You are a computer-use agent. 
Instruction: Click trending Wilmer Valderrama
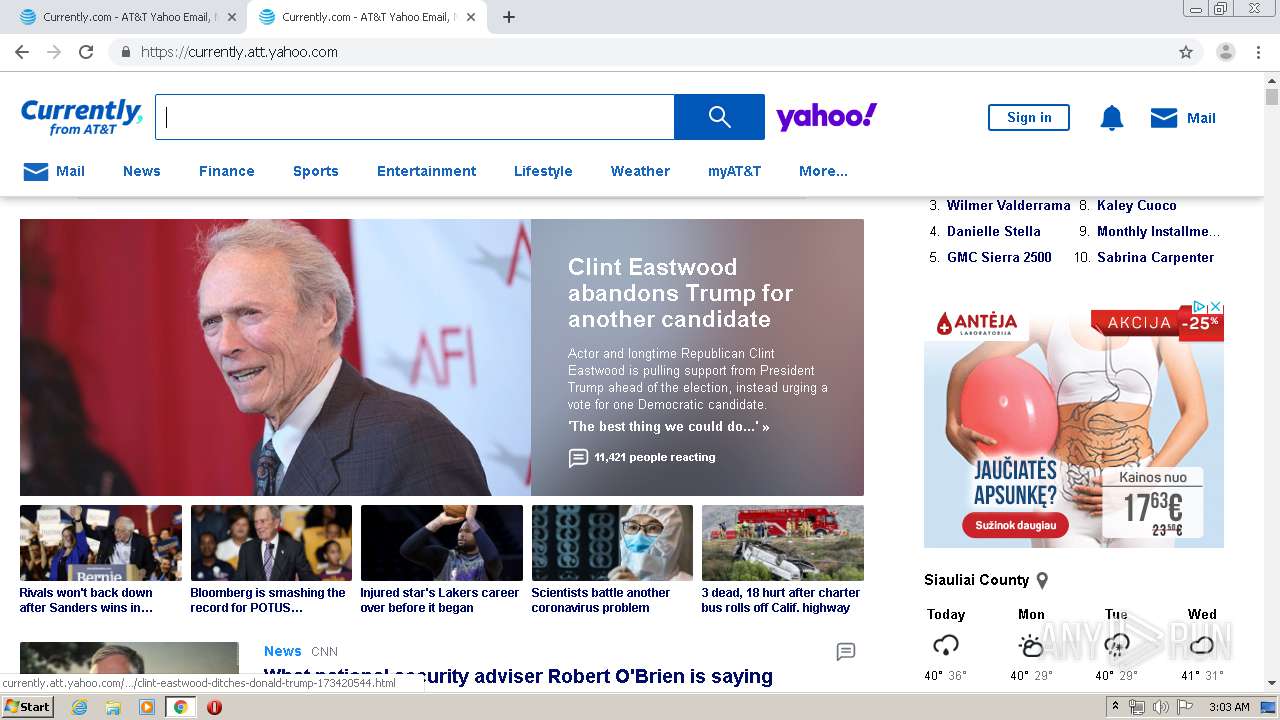coord(1008,205)
